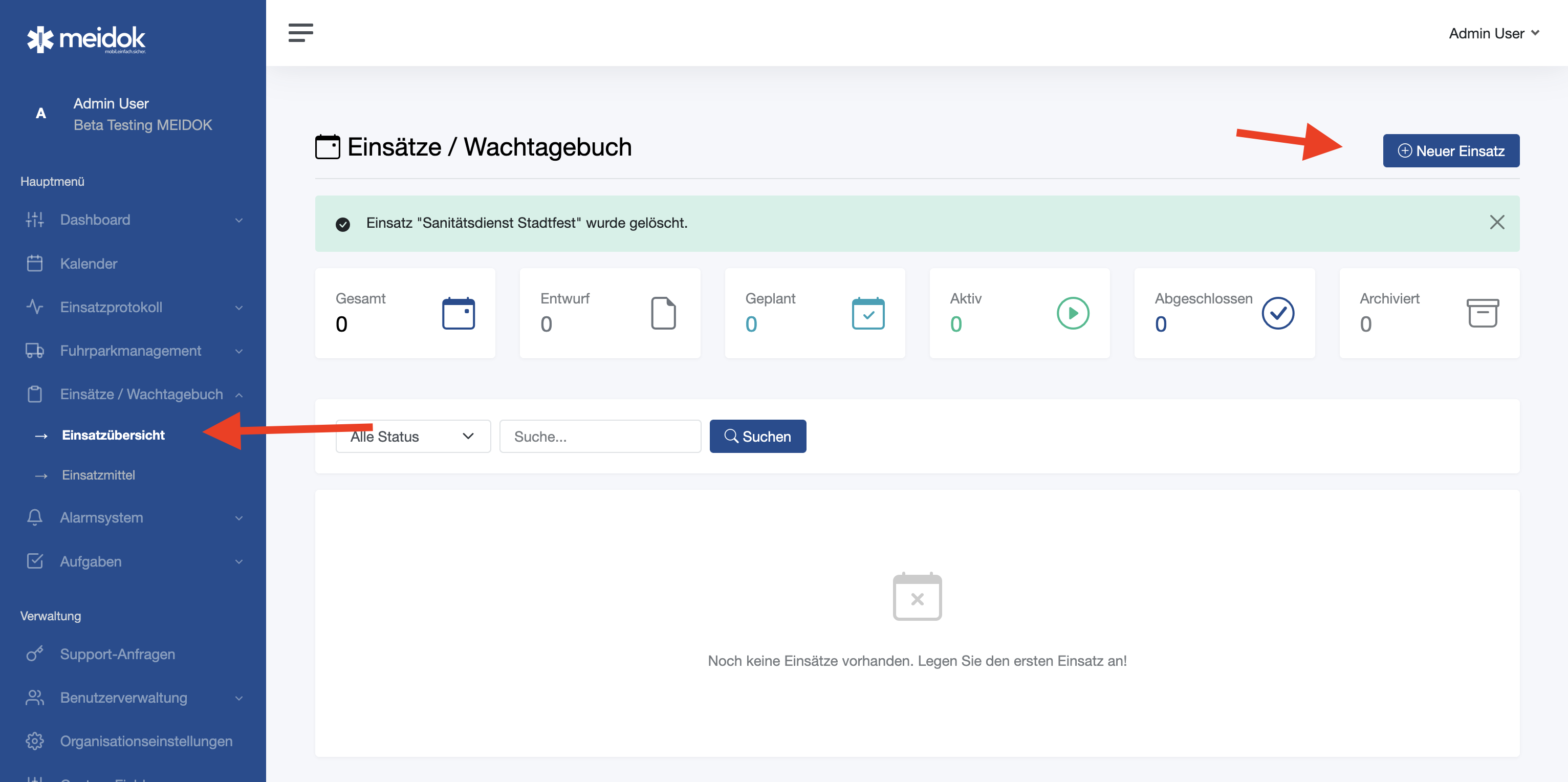
Task: Click the Fuhrparkmanagement truck icon
Action: click(35, 351)
